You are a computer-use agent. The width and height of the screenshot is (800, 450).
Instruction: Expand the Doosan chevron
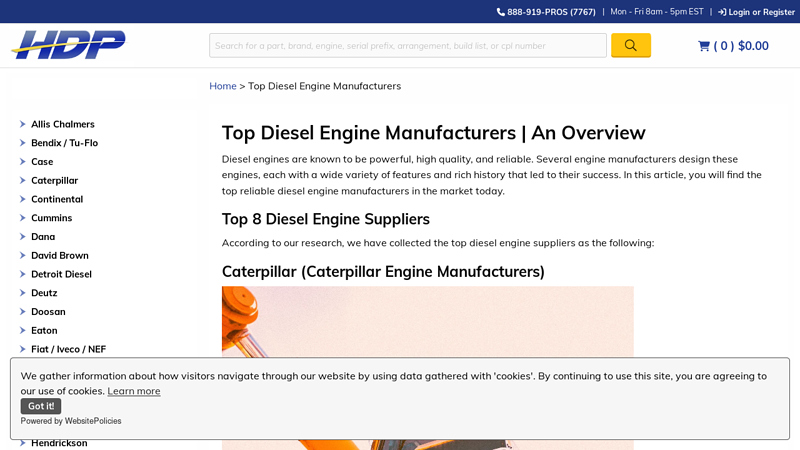tap(22, 312)
